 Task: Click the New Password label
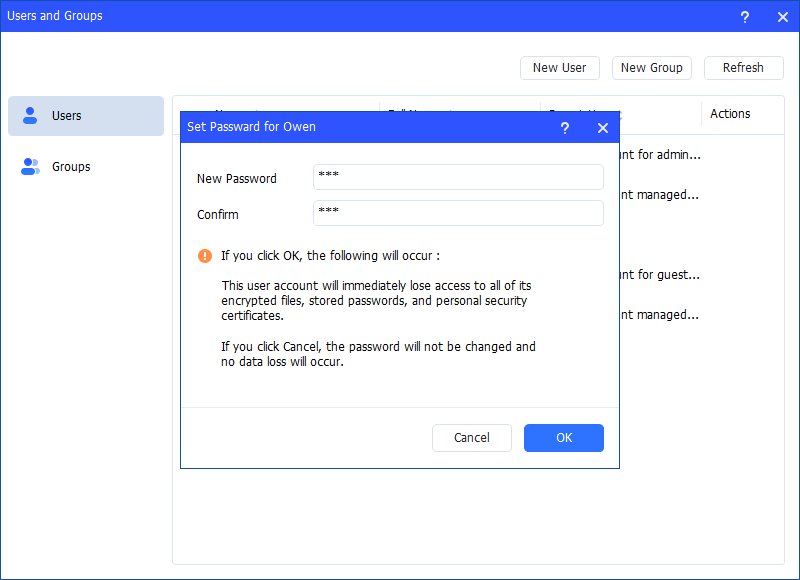237,178
